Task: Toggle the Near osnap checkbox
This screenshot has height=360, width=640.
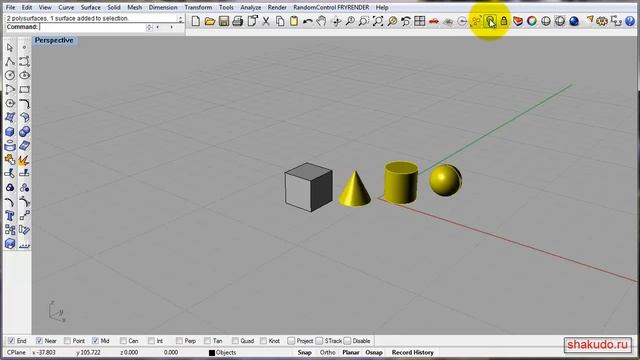Action: click(x=39, y=341)
